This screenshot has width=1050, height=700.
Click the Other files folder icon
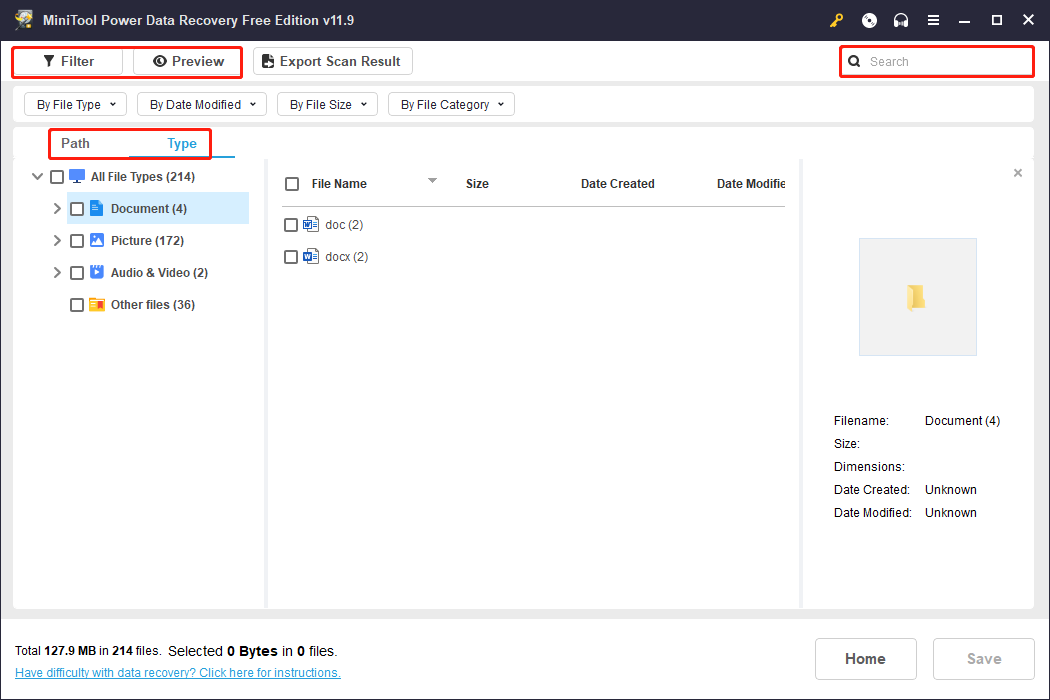97,305
